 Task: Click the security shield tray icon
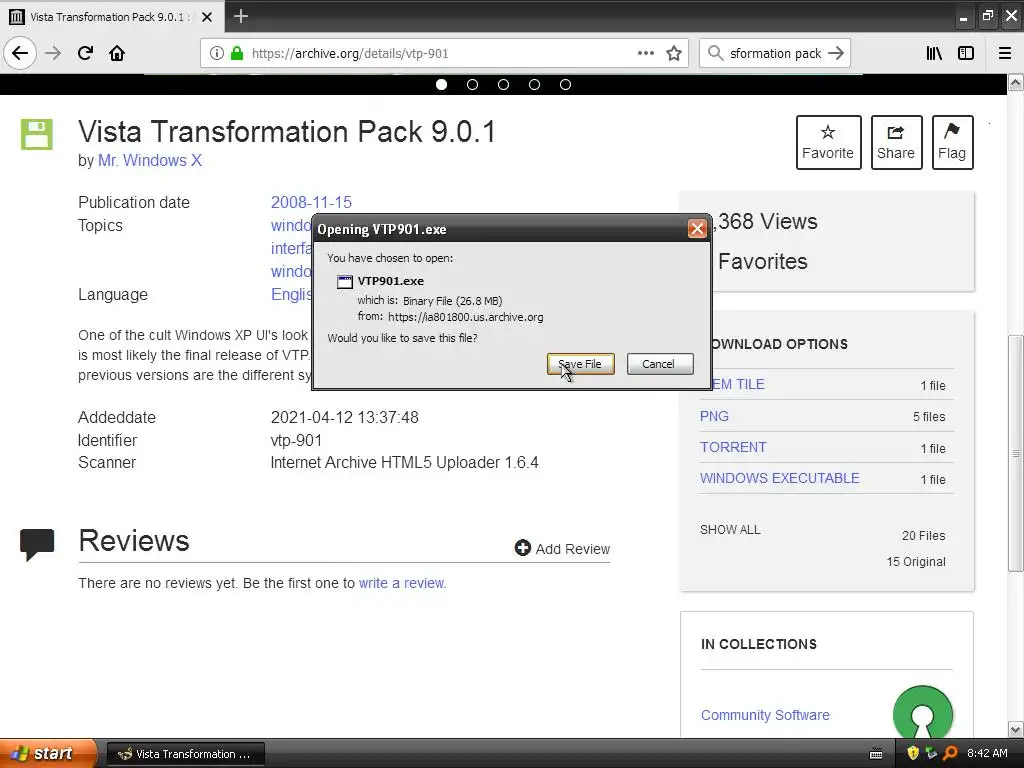[x=913, y=753]
